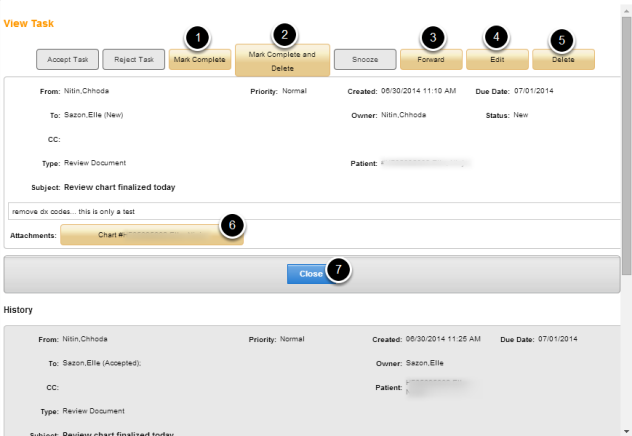Forward the task to someone
632x436 pixels.
[x=431, y=61]
